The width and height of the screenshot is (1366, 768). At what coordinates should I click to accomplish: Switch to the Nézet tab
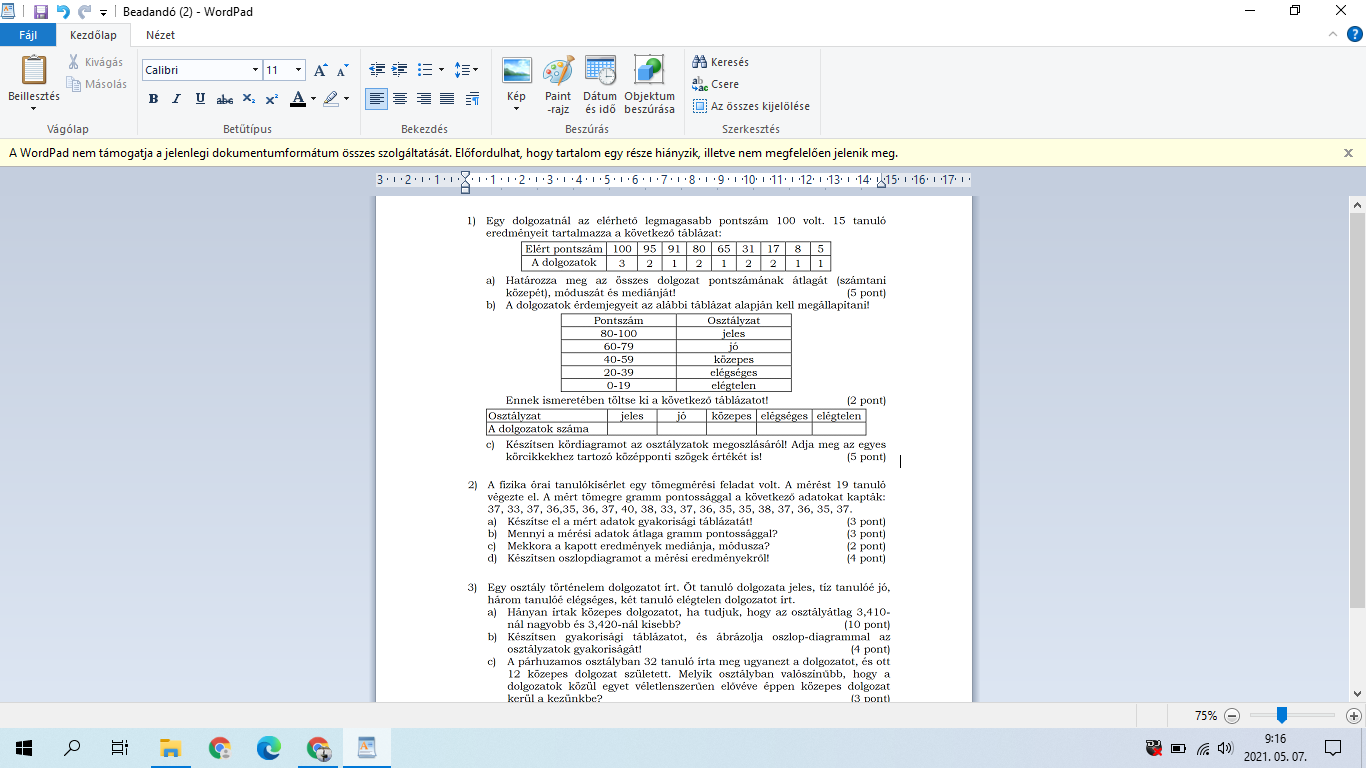tap(160, 35)
